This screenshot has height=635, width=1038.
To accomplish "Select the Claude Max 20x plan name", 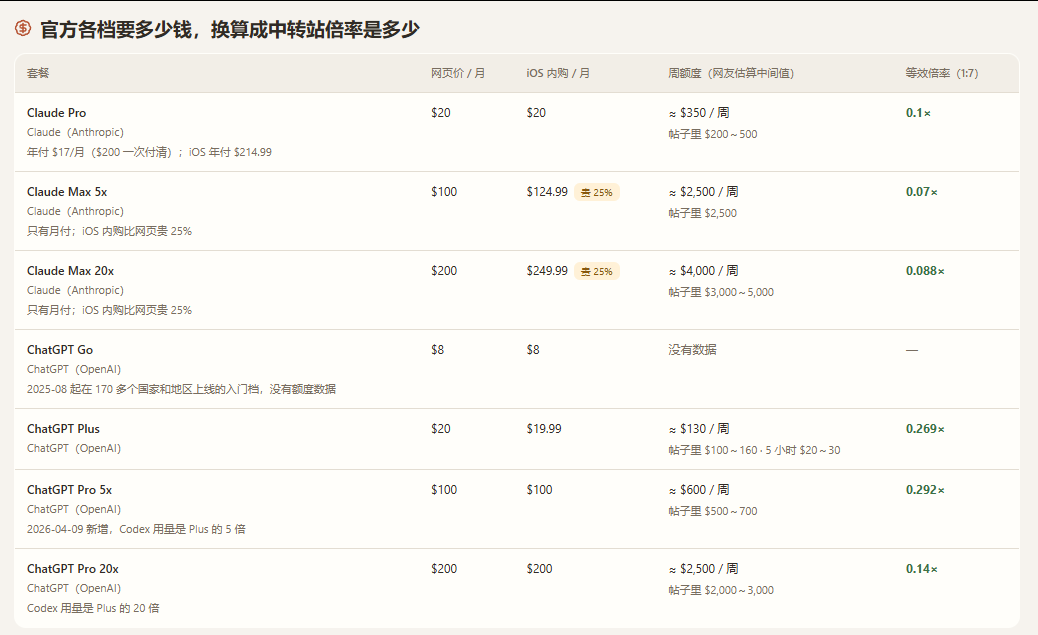I will [x=70, y=270].
